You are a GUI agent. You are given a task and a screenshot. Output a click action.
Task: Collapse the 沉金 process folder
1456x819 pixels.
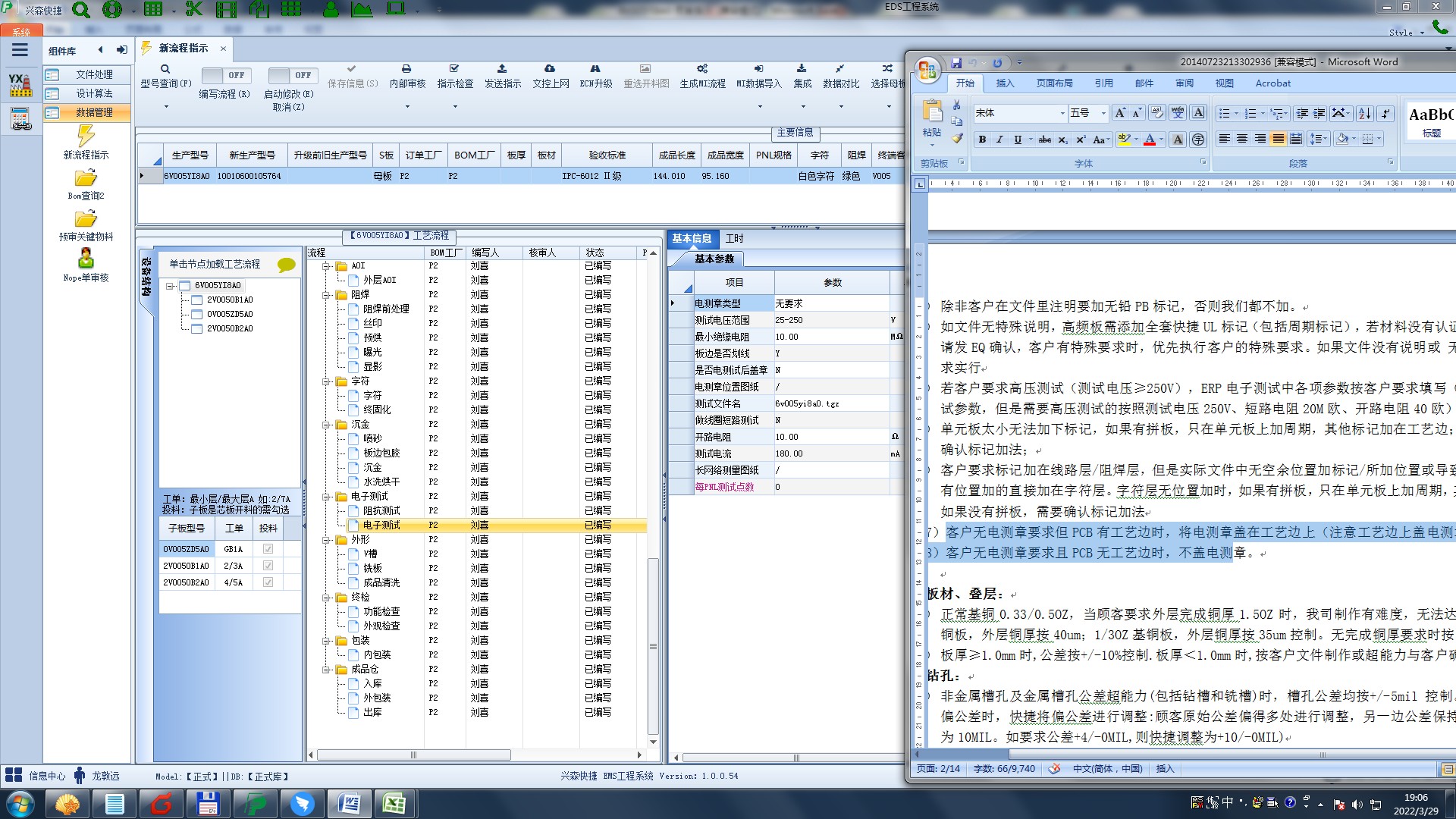(x=326, y=425)
